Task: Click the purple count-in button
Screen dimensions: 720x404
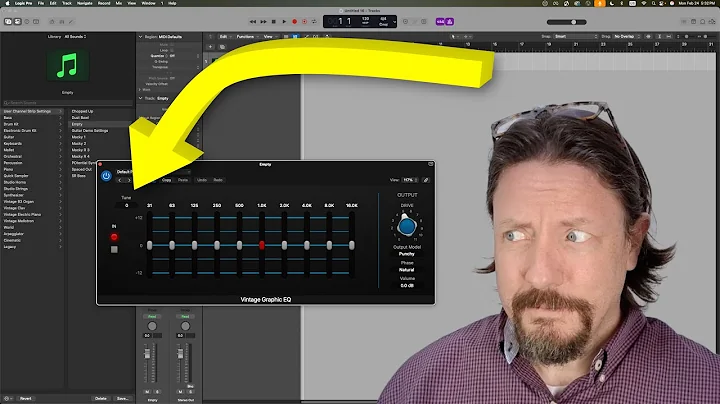Action: tap(440, 22)
